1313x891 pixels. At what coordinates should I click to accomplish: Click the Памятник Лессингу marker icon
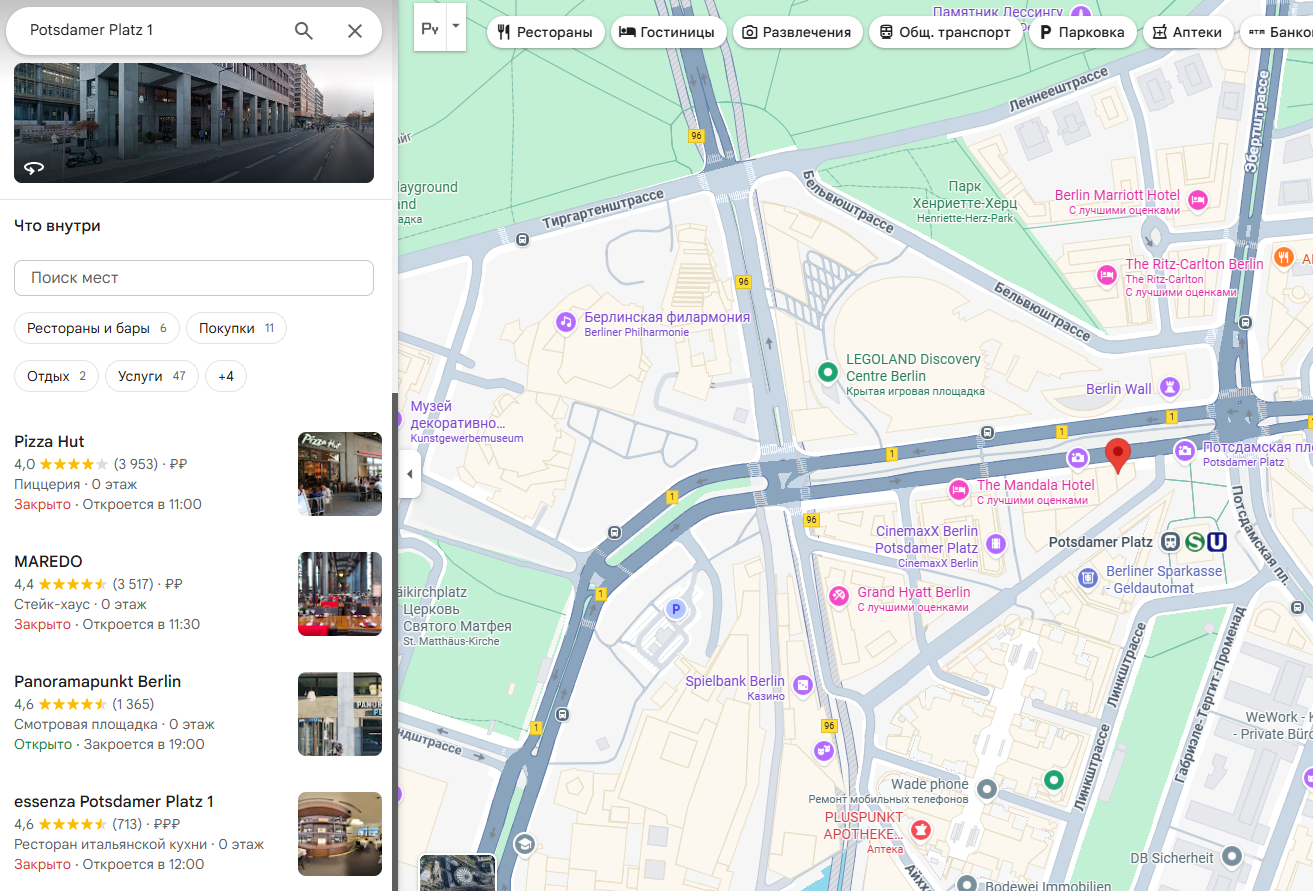pos(1081,14)
